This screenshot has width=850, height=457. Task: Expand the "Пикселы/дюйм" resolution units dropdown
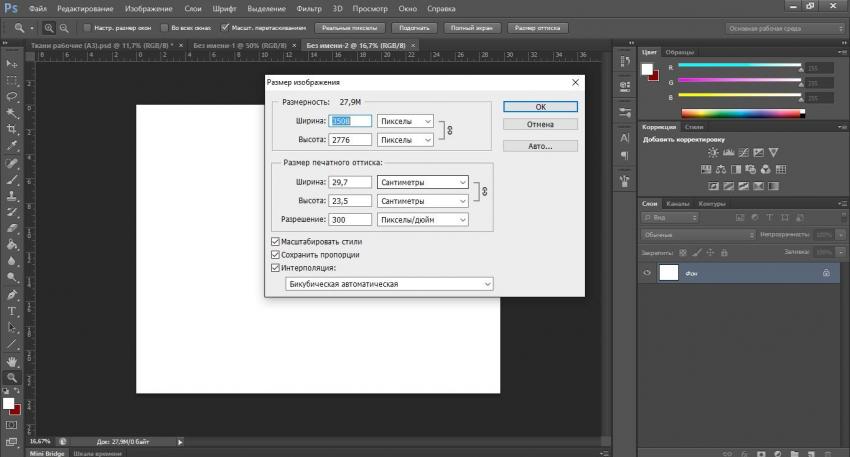click(x=423, y=219)
